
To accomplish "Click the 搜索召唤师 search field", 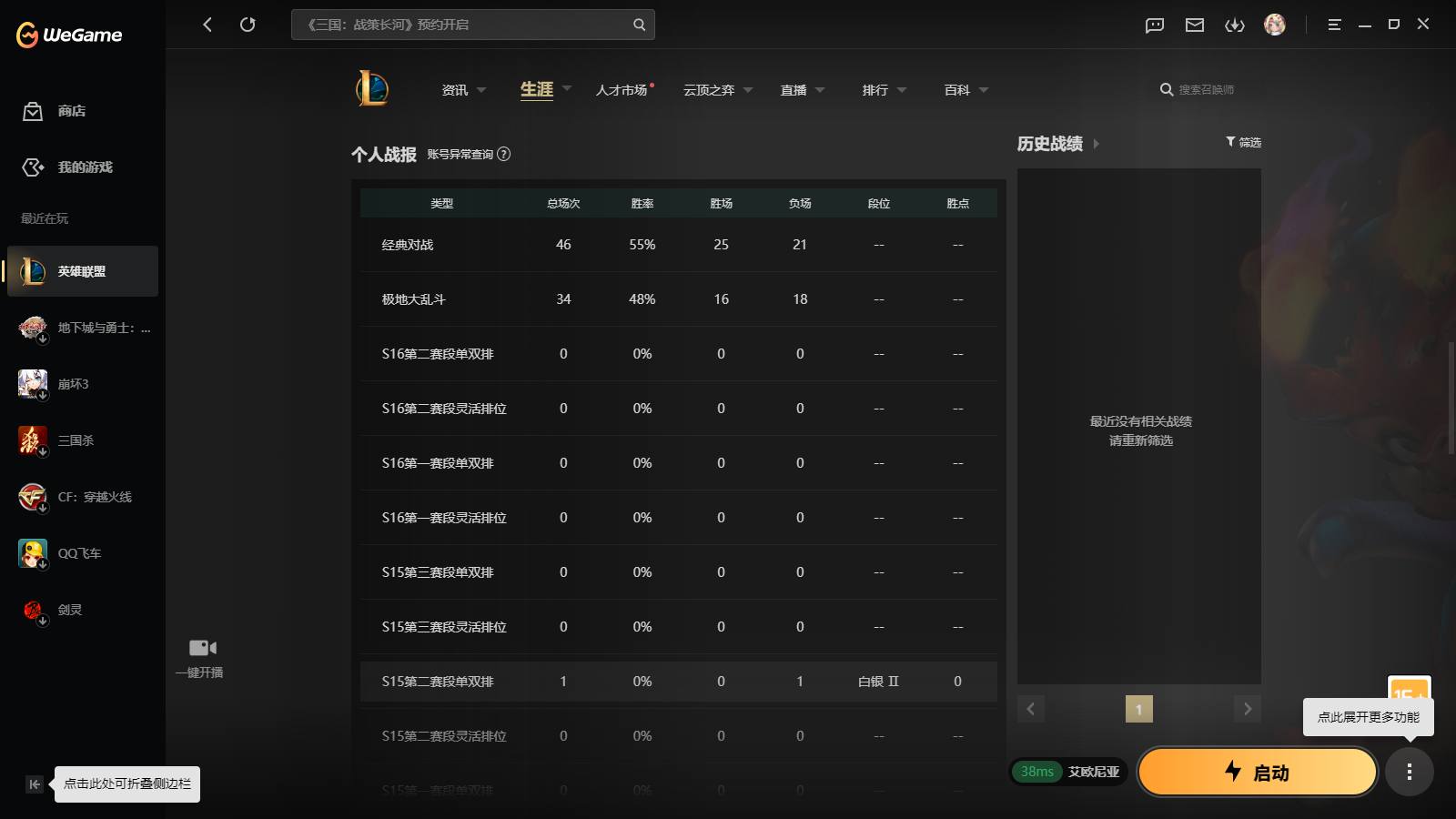I will tap(1207, 89).
